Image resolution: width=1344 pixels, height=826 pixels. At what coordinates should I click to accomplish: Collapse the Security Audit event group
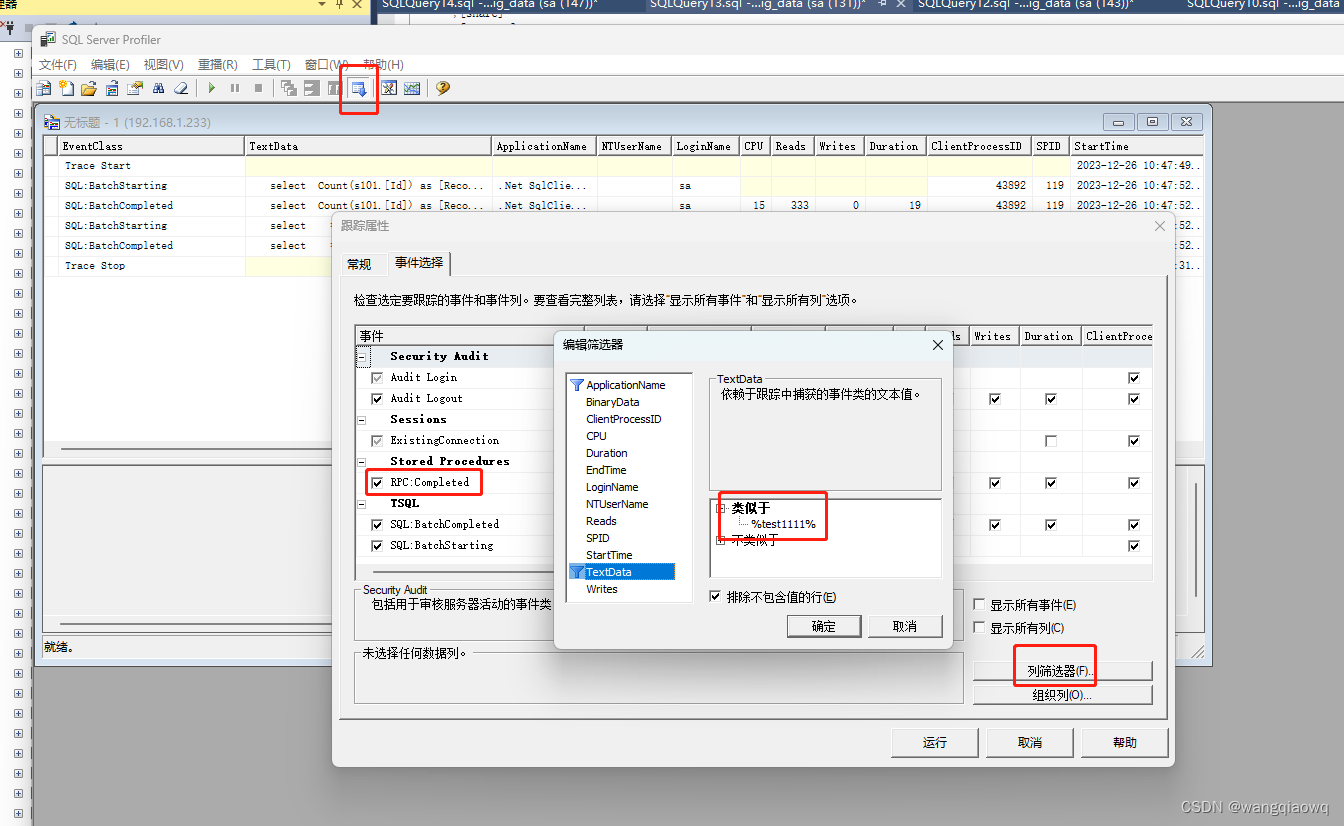click(362, 356)
